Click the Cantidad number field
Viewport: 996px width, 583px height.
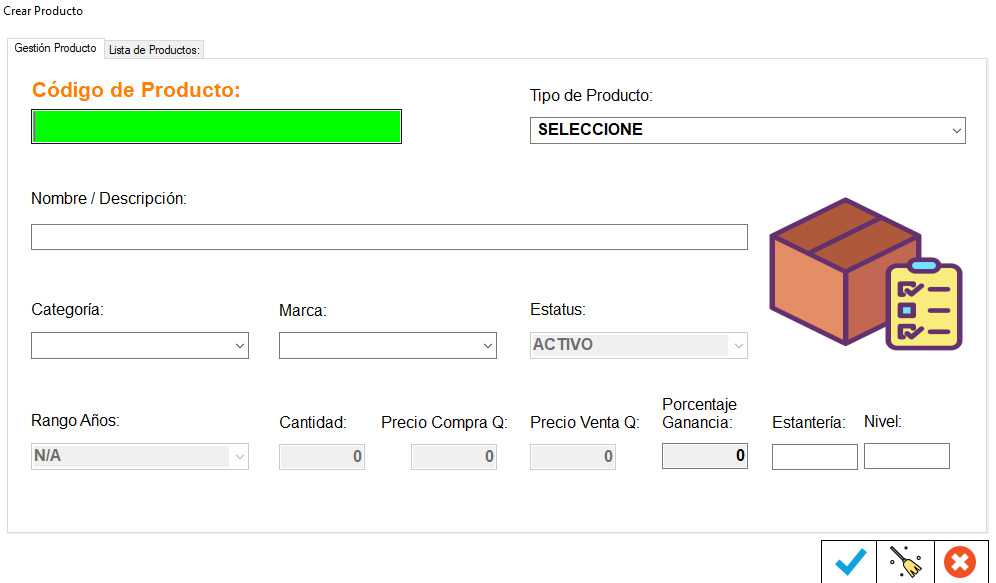coord(322,457)
